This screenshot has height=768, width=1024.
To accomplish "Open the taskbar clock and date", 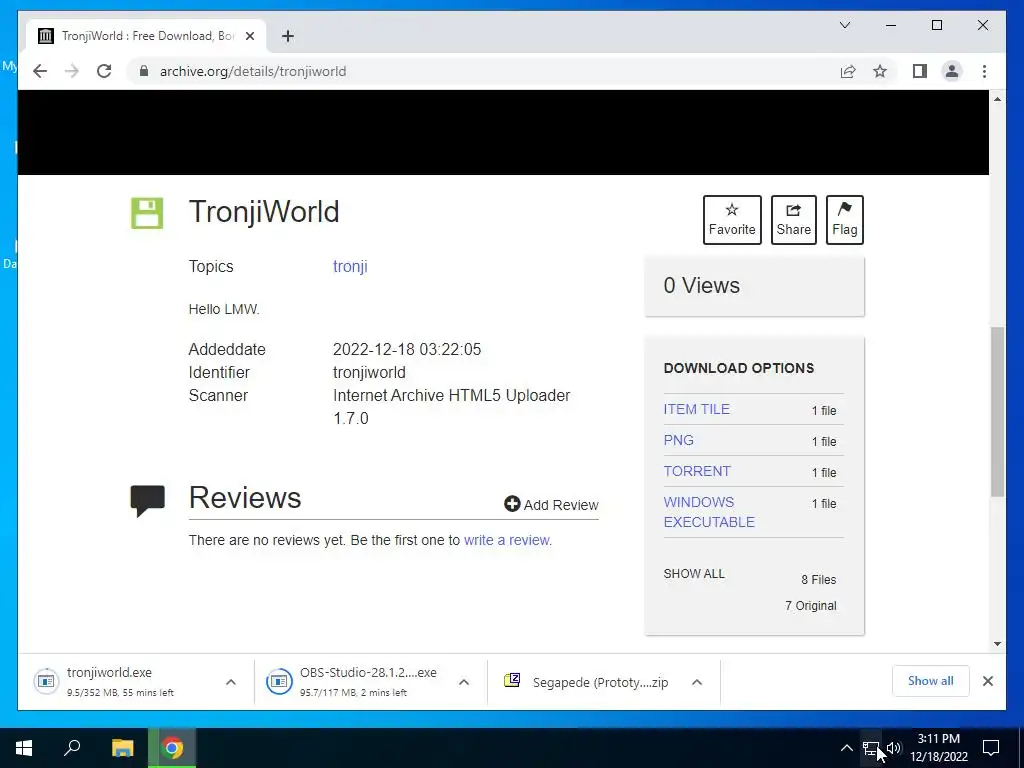I will (938, 748).
